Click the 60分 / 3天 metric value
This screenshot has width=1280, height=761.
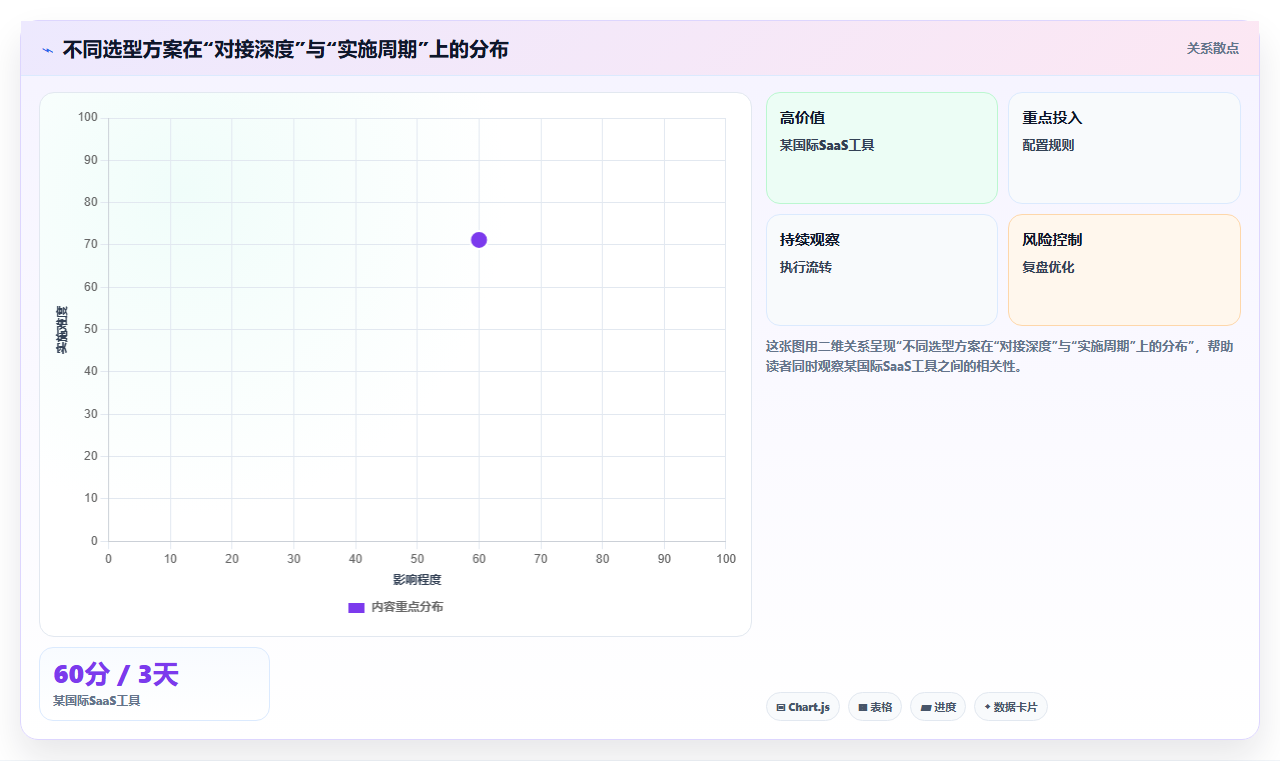[x=116, y=675]
